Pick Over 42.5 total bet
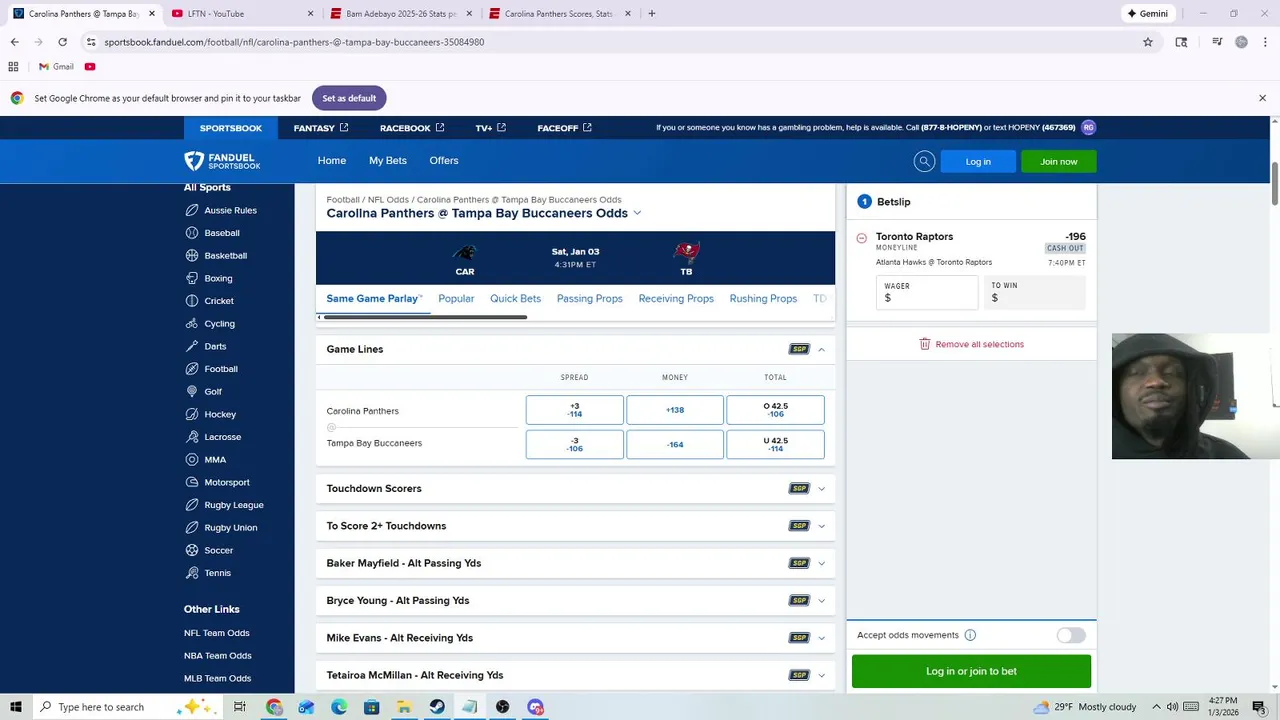 pos(775,410)
